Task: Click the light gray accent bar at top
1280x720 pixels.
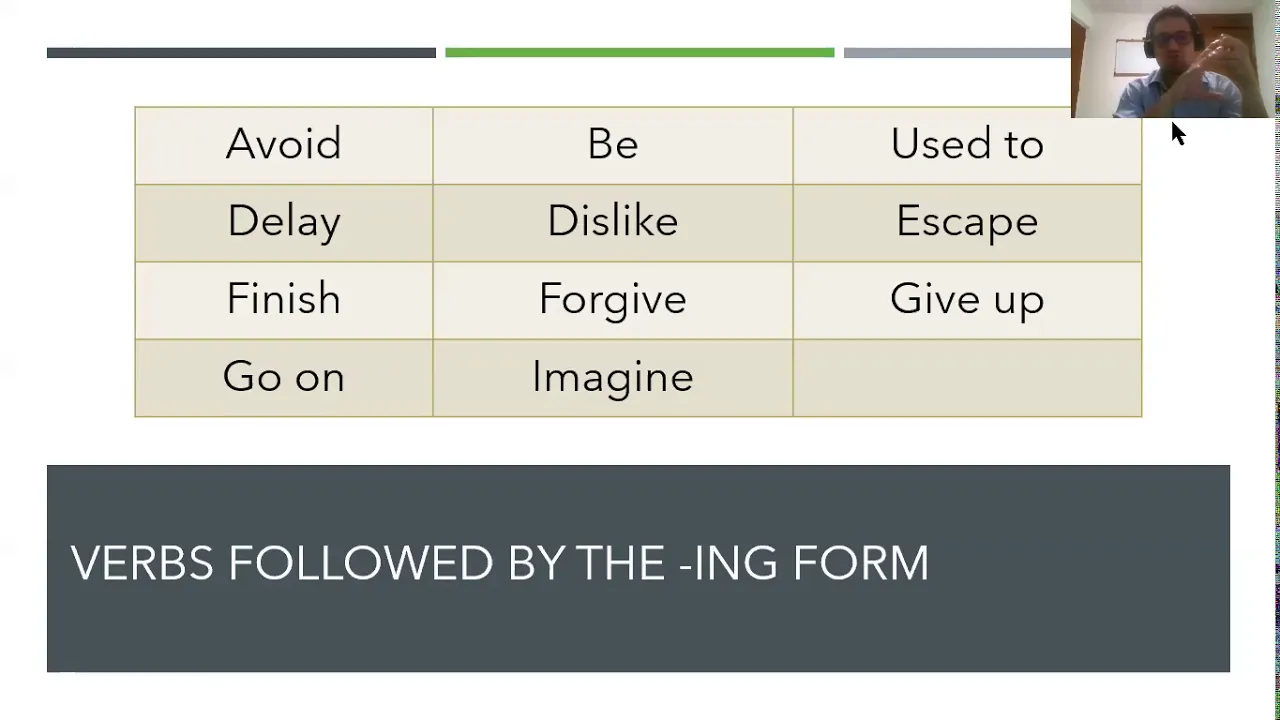Action: tap(957, 52)
